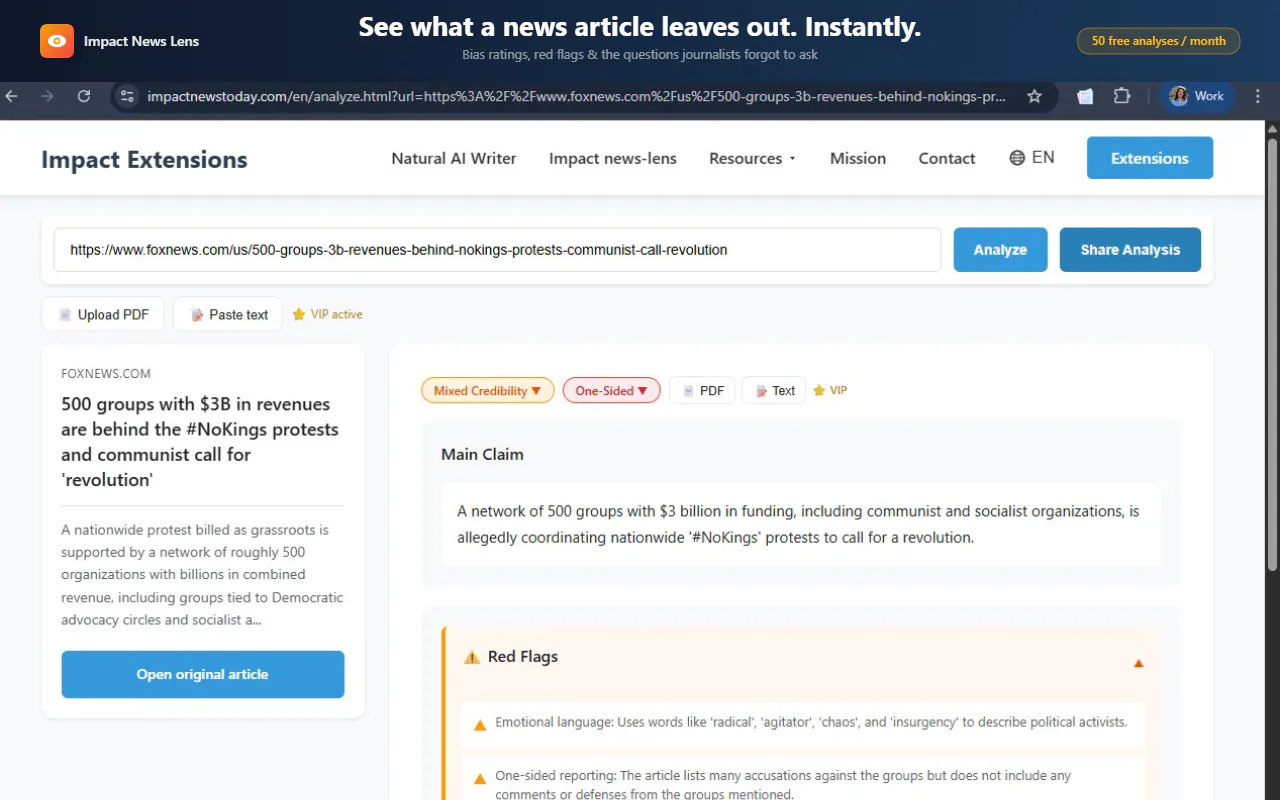Go to the Mission page
The height and width of the screenshot is (800, 1280).
click(x=858, y=158)
